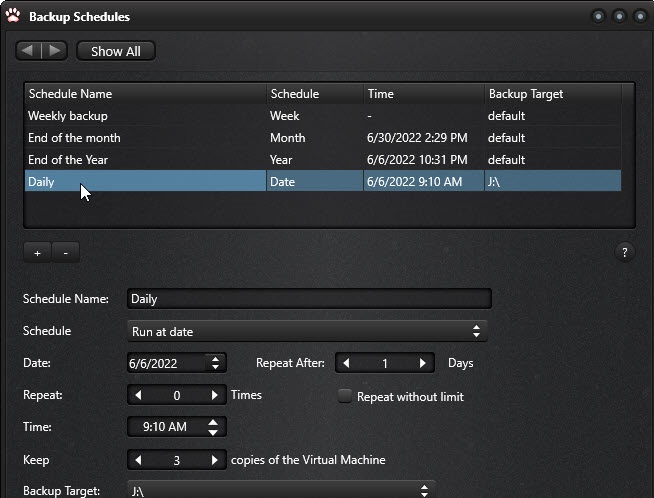The image size is (654, 498).
Task: Select the Daily schedule row
Action: (x=323, y=181)
